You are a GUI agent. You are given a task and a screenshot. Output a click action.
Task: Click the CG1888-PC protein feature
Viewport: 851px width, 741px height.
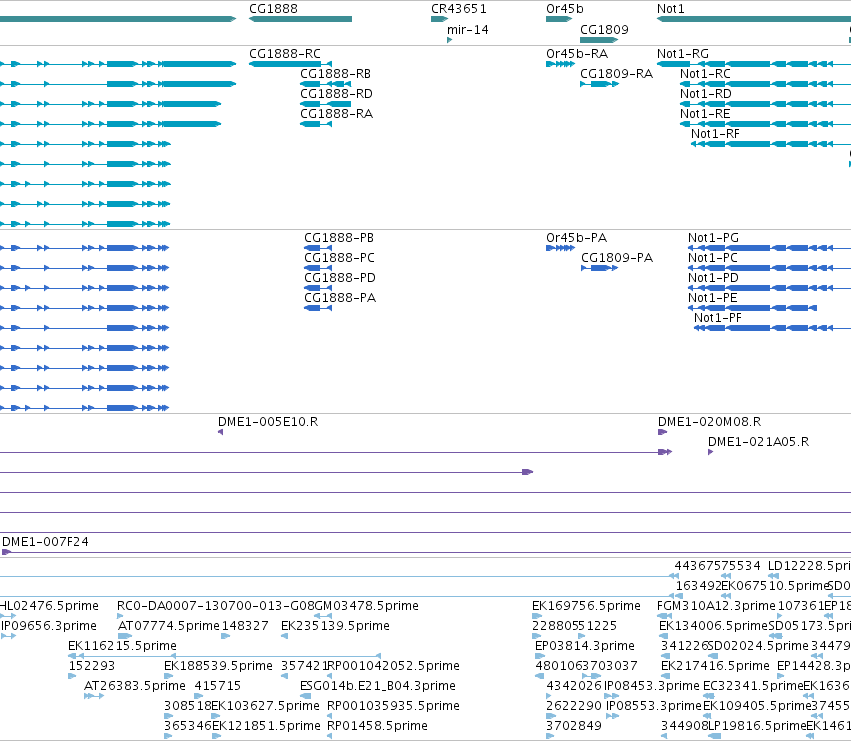click(x=318, y=268)
